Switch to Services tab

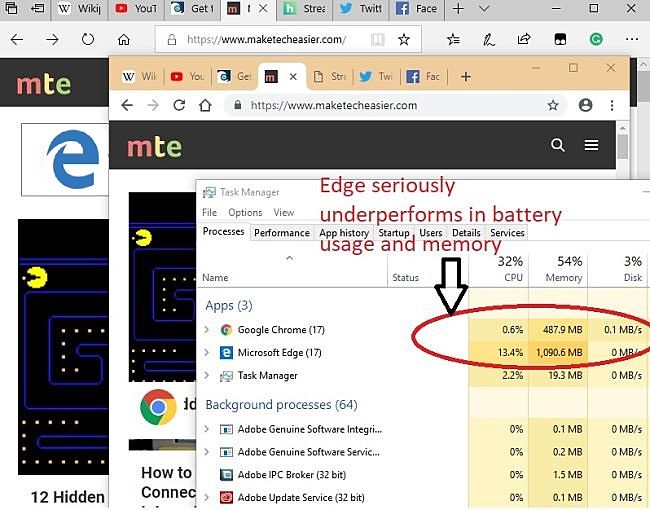point(507,233)
